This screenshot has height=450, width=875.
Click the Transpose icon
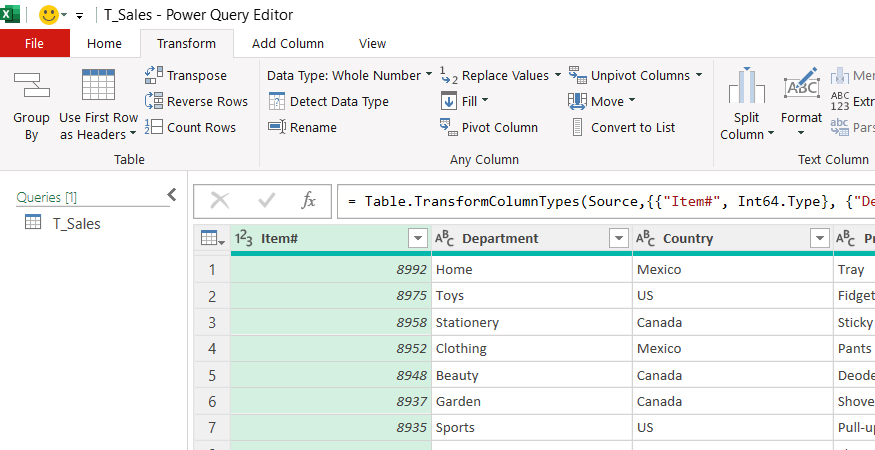154,75
